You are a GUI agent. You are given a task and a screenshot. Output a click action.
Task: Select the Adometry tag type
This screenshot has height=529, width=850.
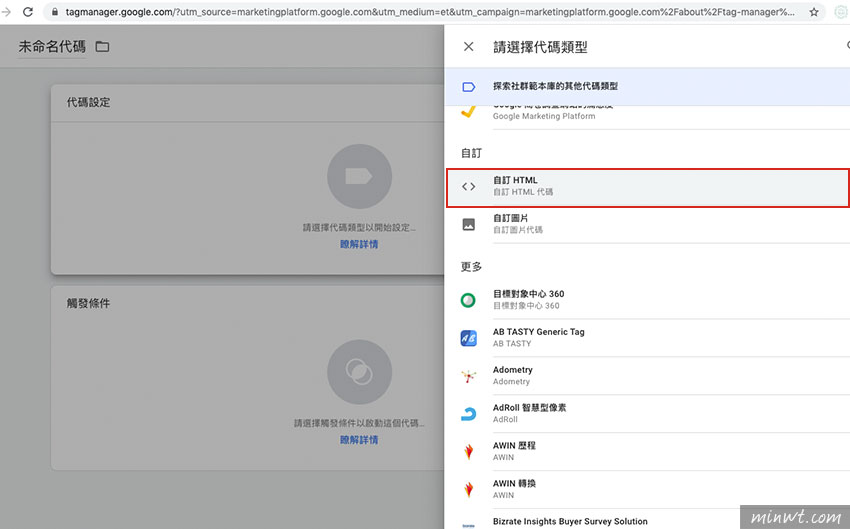pos(647,376)
